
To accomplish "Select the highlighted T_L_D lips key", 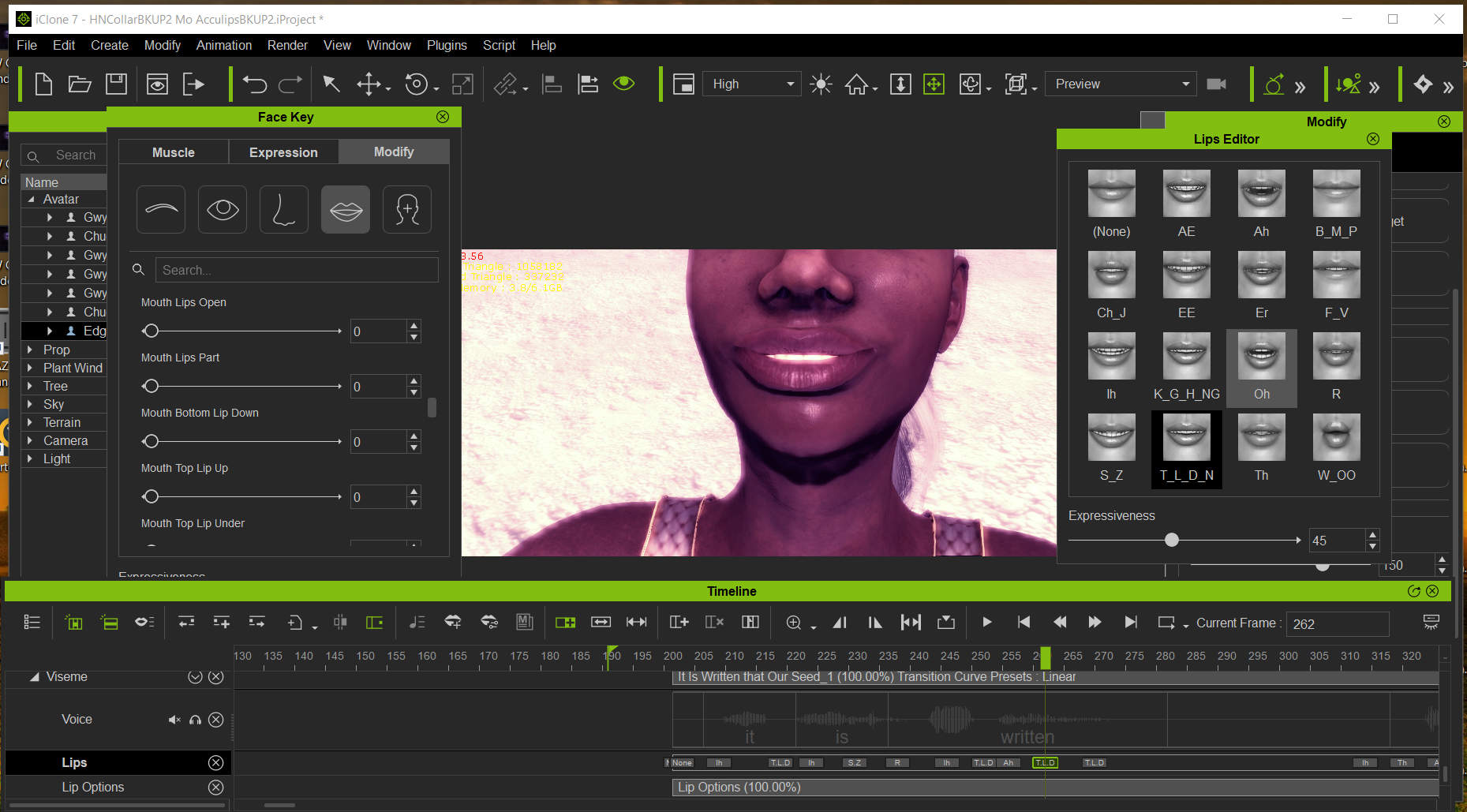I will 1045,762.
